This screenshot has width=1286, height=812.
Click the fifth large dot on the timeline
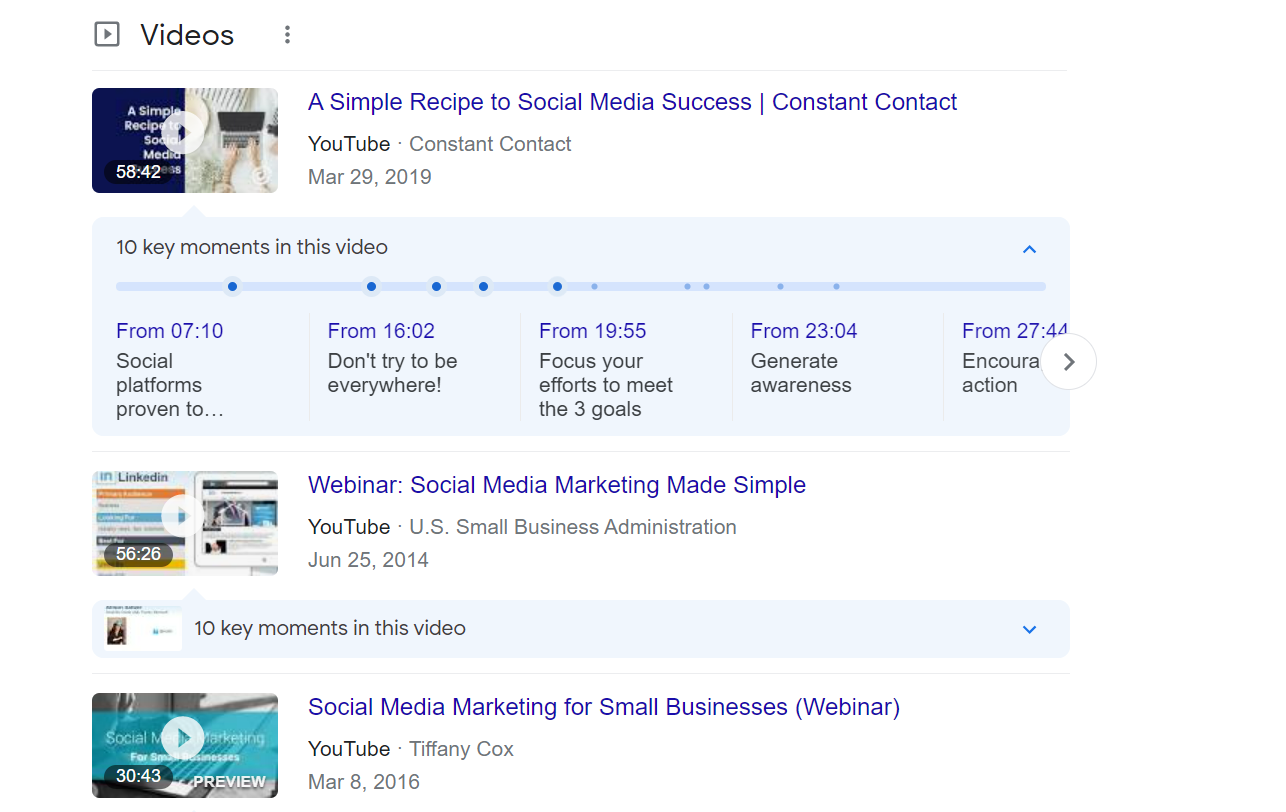click(x=557, y=287)
